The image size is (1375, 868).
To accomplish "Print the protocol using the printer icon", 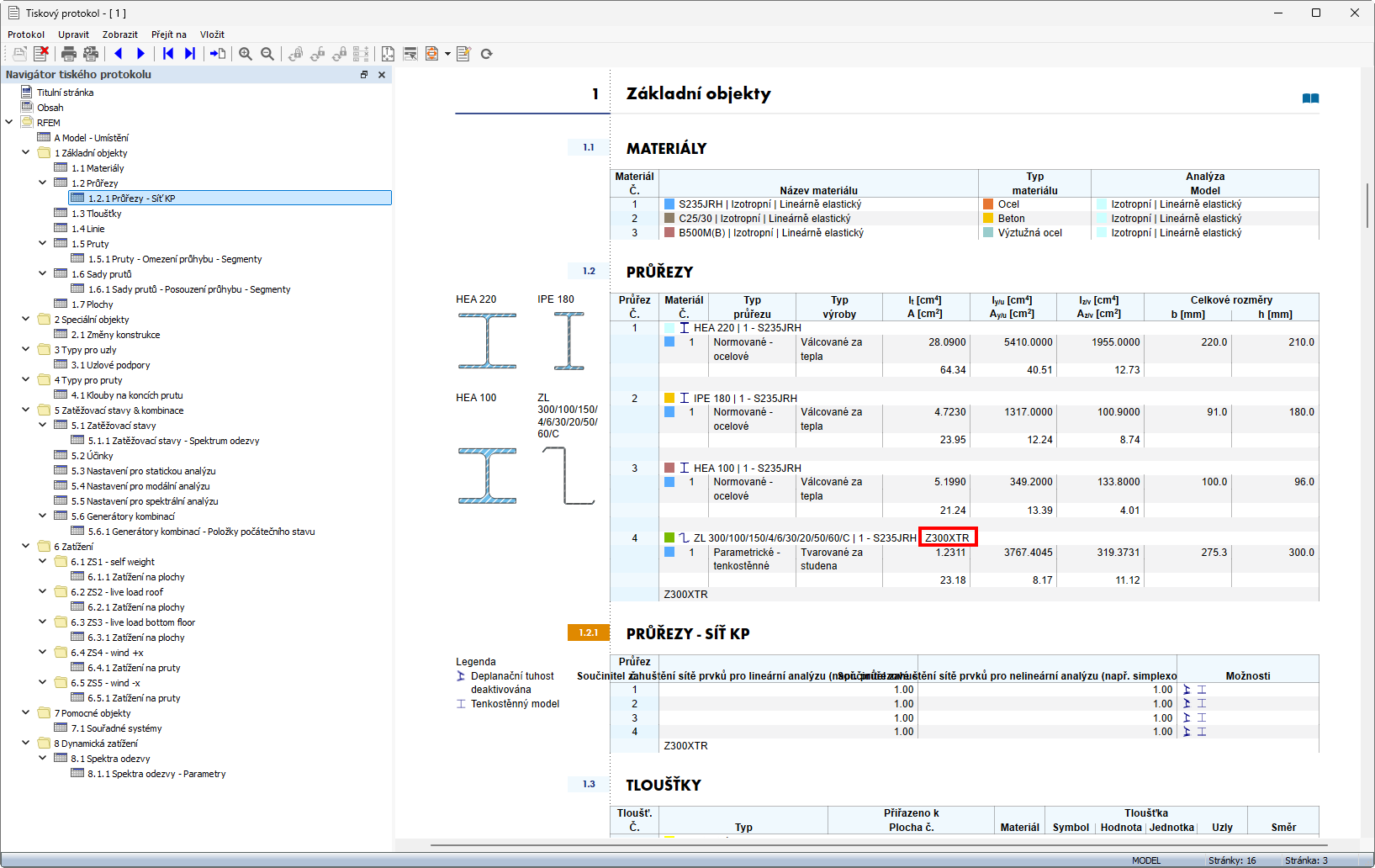I will (68, 54).
